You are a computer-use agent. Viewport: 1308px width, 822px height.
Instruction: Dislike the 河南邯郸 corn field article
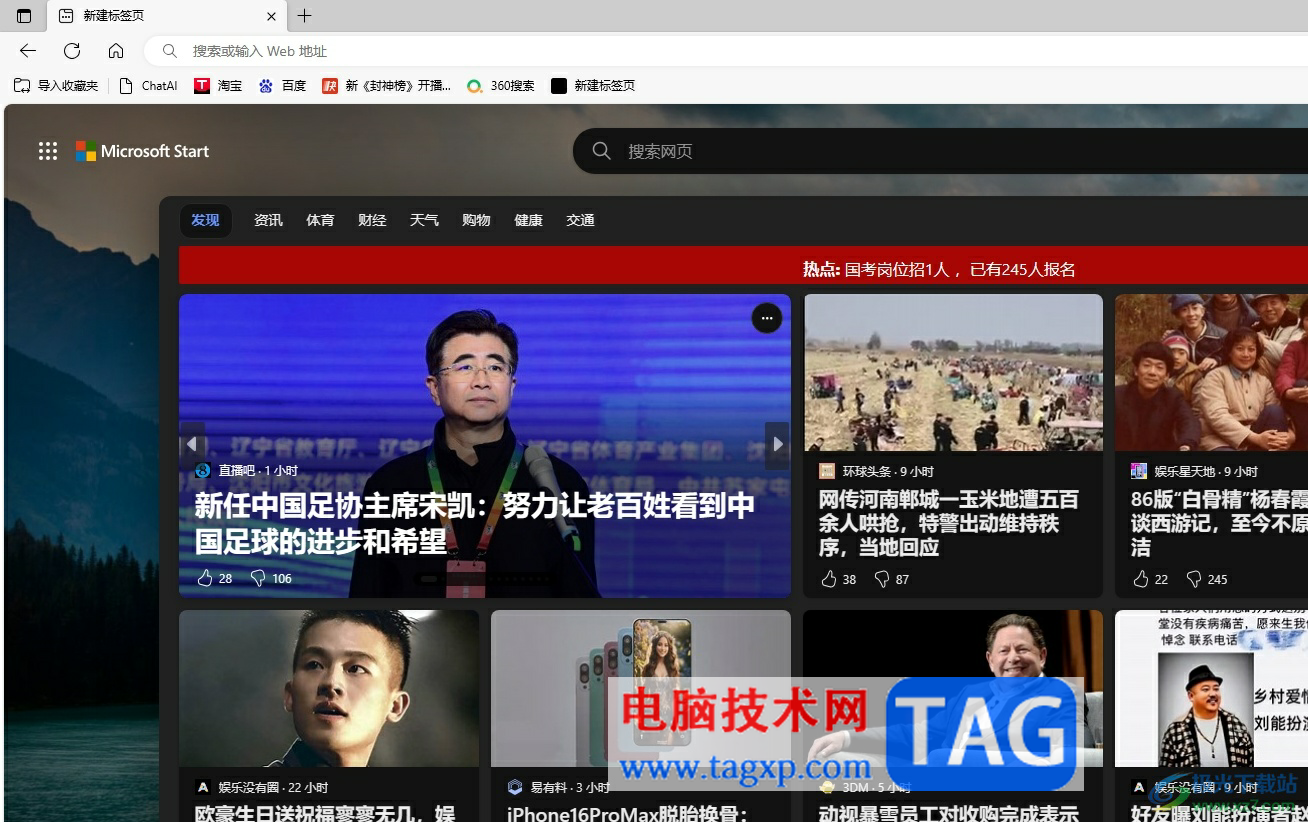click(x=881, y=578)
